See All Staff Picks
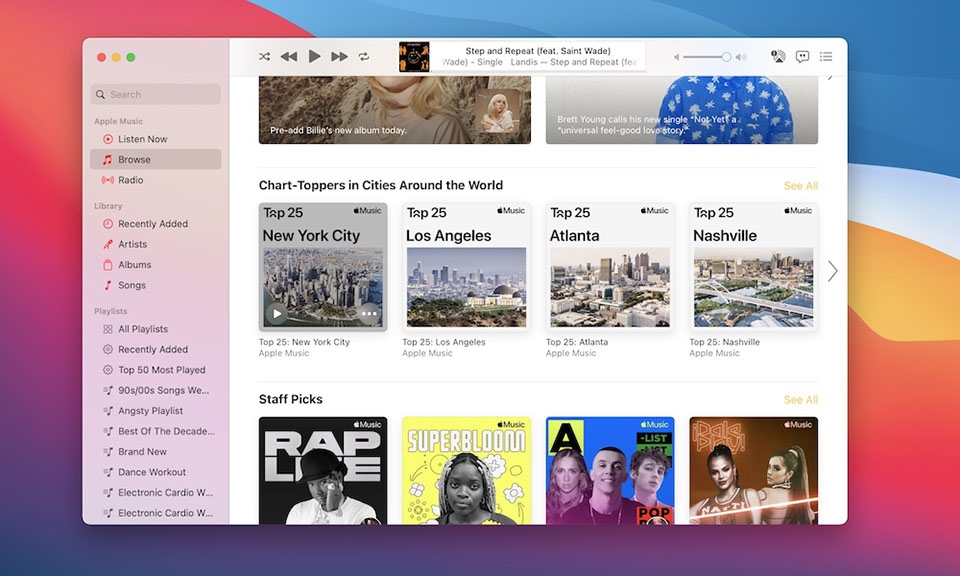 click(801, 400)
